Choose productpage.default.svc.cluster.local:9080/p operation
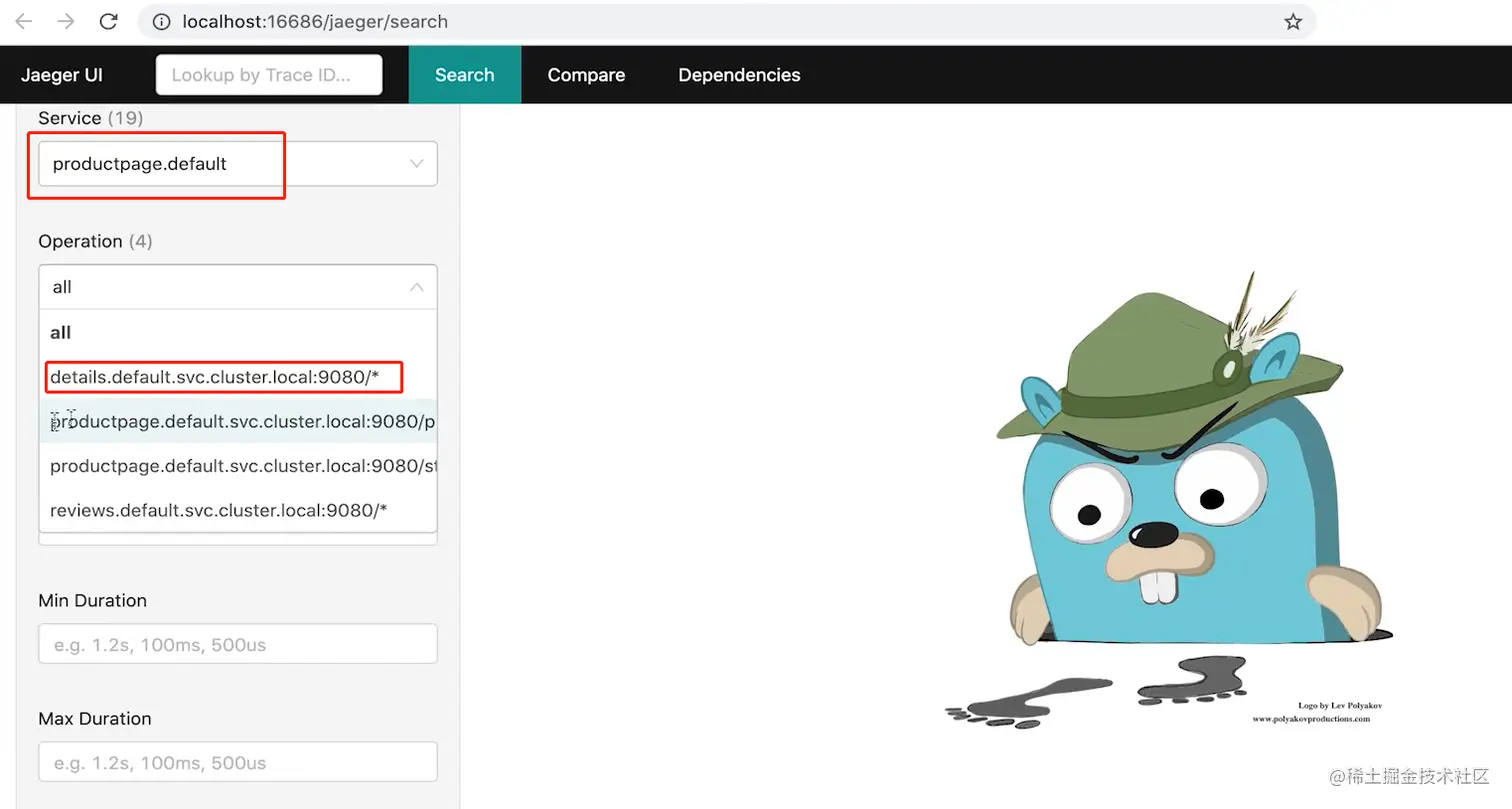The image size is (1512, 809). pyautogui.click(x=238, y=421)
